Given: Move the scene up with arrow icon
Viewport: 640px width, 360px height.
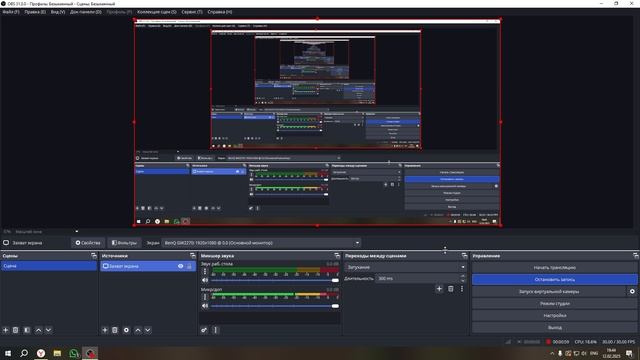Looking at the screenshot, I should pyautogui.click(x=38, y=330).
